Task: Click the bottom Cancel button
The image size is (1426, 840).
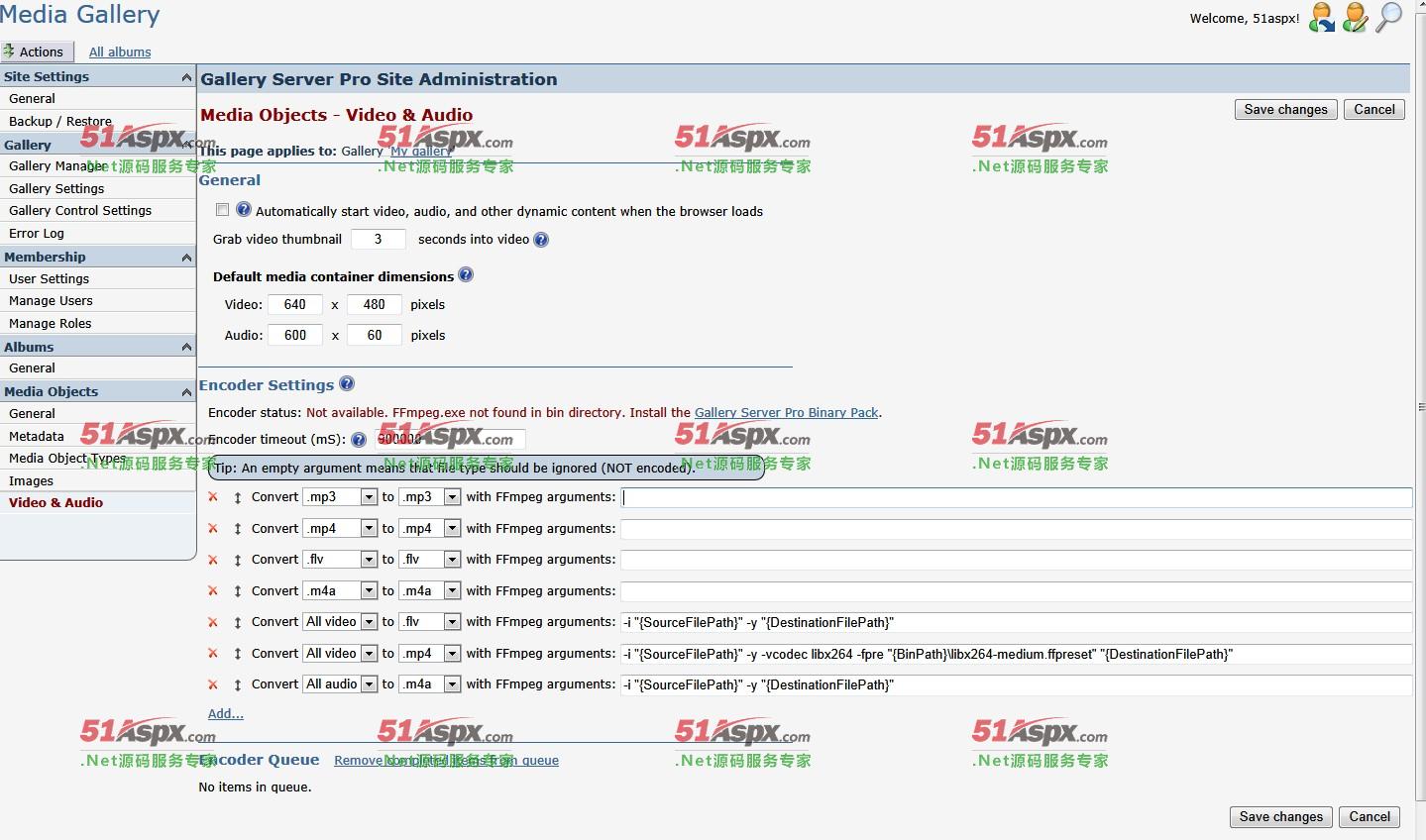Action: point(1370,816)
